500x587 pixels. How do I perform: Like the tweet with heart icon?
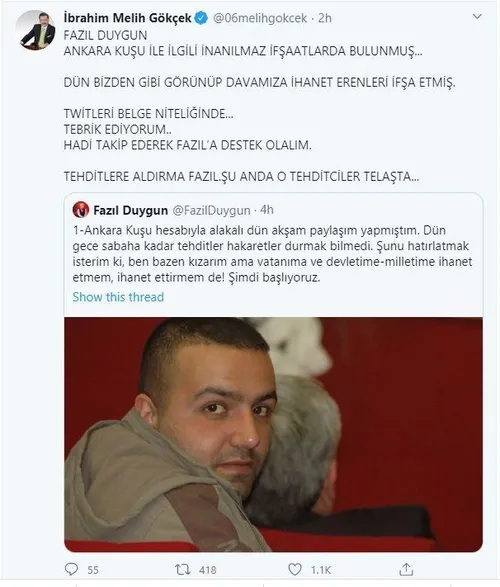pyautogui.click(x=295, y=569)
